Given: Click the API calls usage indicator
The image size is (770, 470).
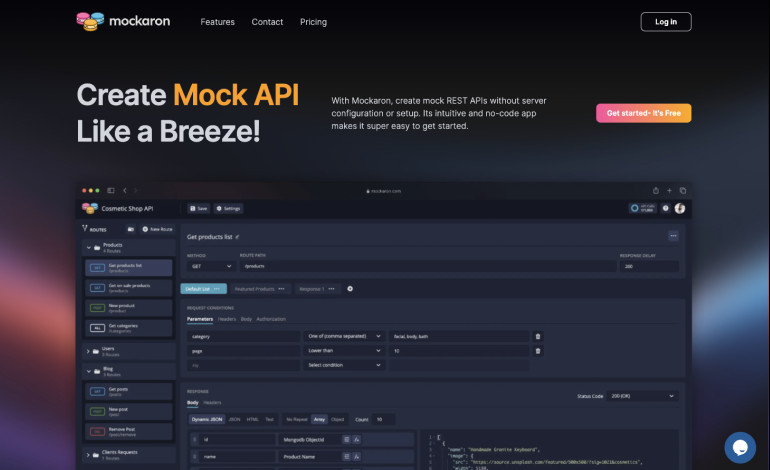Looking at the screenshot, I should [x=642, y=208].
